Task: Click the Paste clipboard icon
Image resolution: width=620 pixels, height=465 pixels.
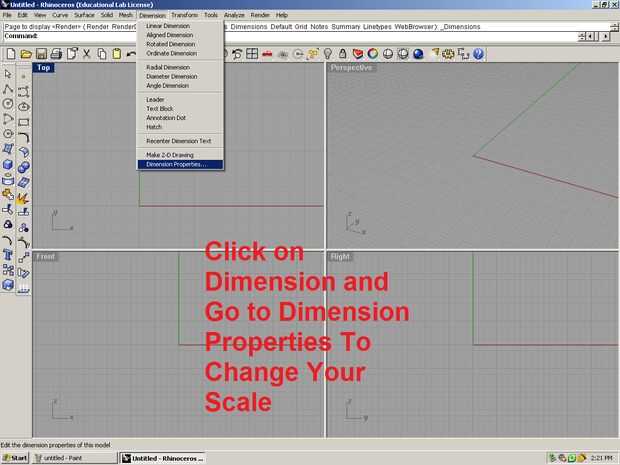Action: [117, 54]
